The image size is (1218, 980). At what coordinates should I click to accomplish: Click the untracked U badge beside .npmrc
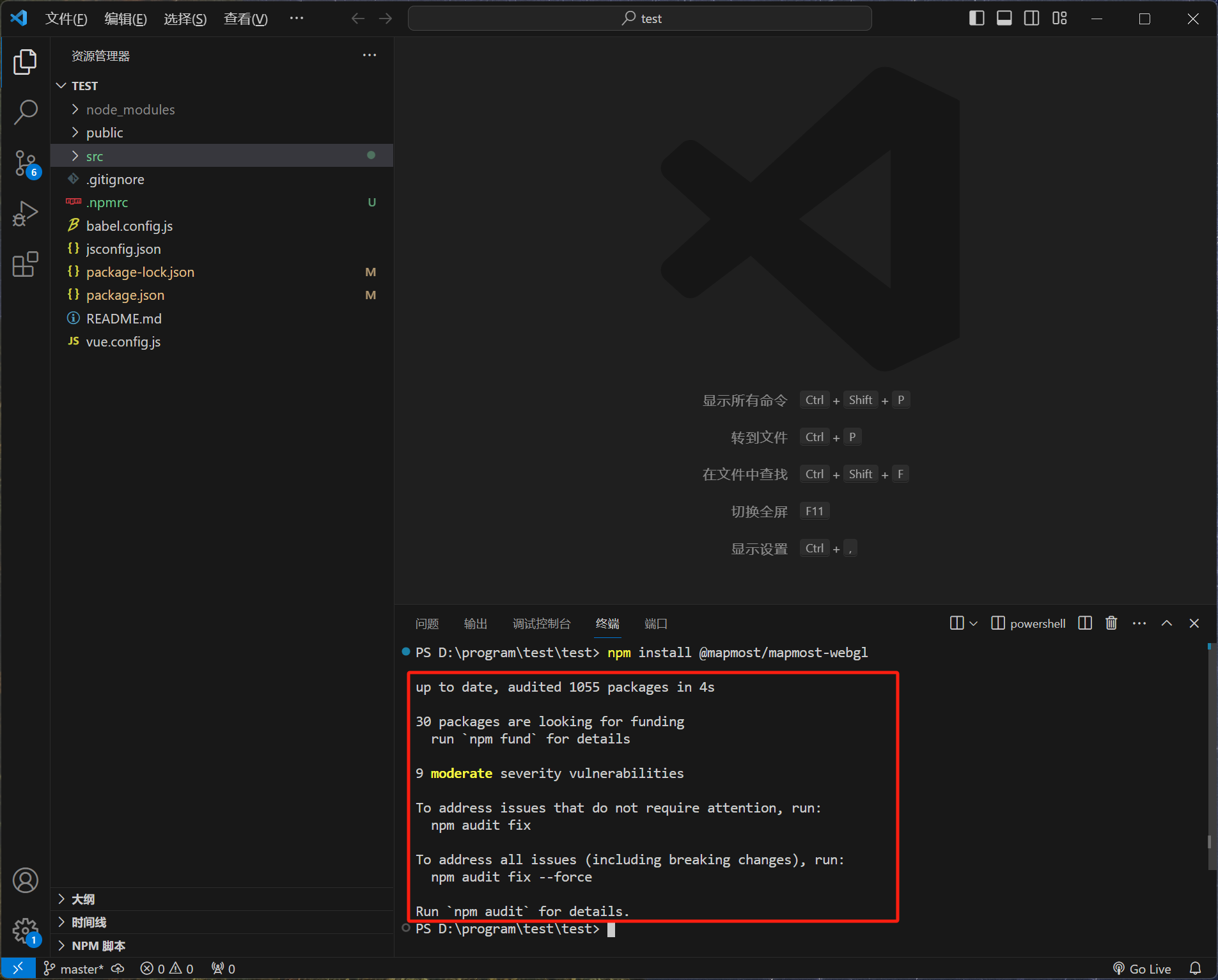pyautogui.click(x=371, y=203)
